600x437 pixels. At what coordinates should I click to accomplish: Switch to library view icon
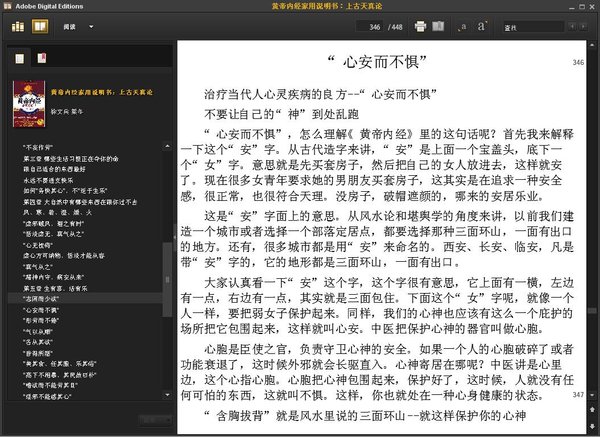point(18,25)
